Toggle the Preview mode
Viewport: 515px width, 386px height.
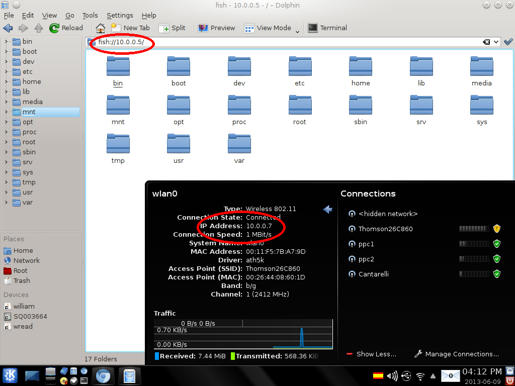(217, 28)
